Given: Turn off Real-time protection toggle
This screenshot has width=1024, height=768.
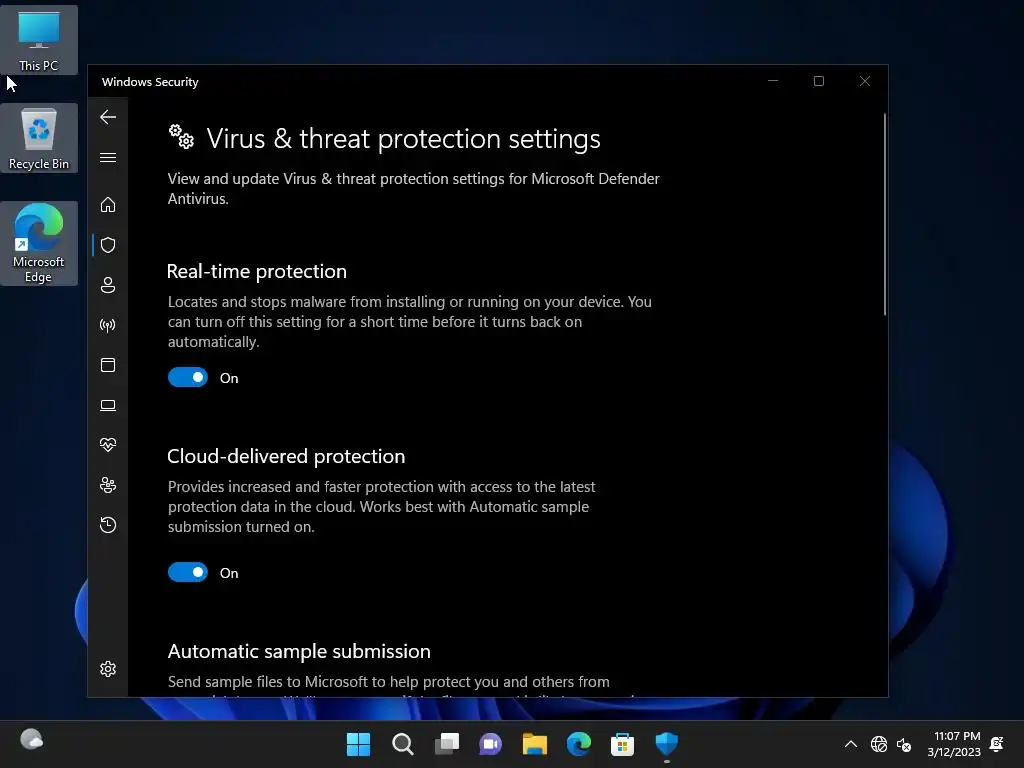Looking at the screenshot, I should click(187, 377).
